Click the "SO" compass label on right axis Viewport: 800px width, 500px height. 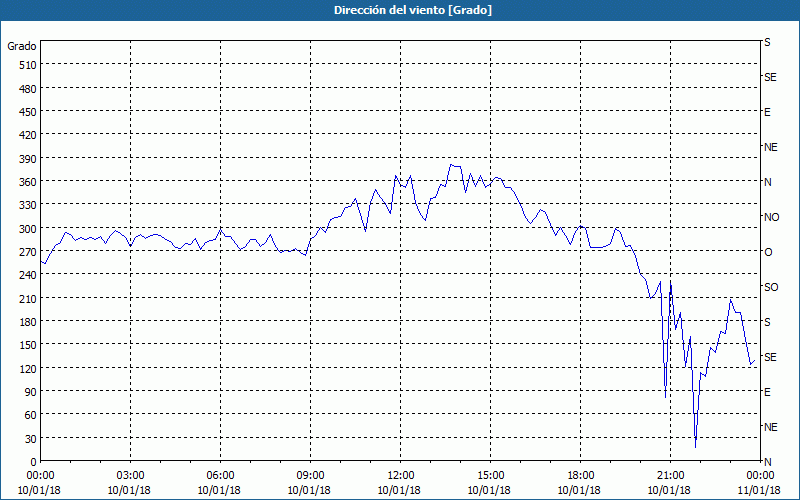771,287
